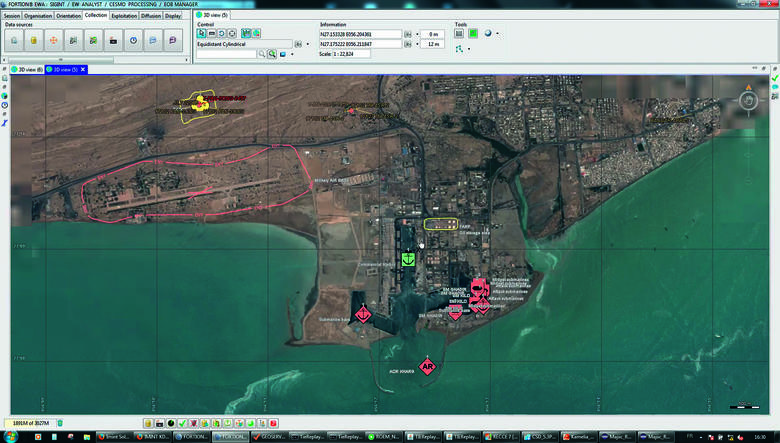This screenshot has width=780, height=443.
Task: Click the compass navigation control on the map
Action: pos(749,100)
